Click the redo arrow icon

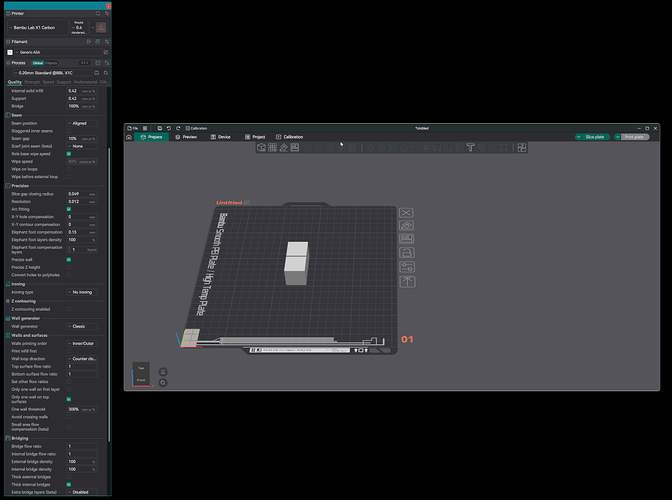point(178,128)
